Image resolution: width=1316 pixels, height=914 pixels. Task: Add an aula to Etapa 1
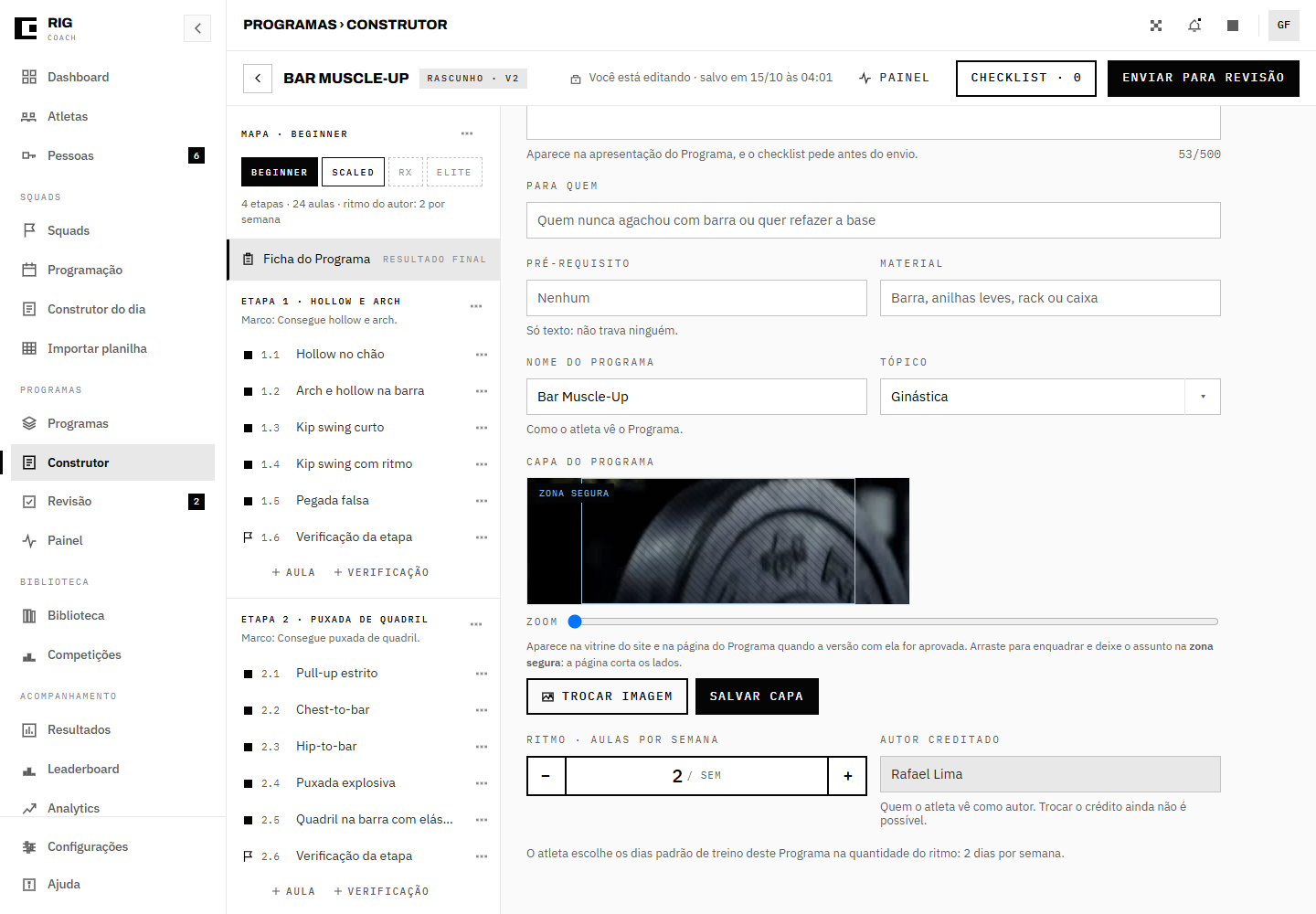point(293,572)
